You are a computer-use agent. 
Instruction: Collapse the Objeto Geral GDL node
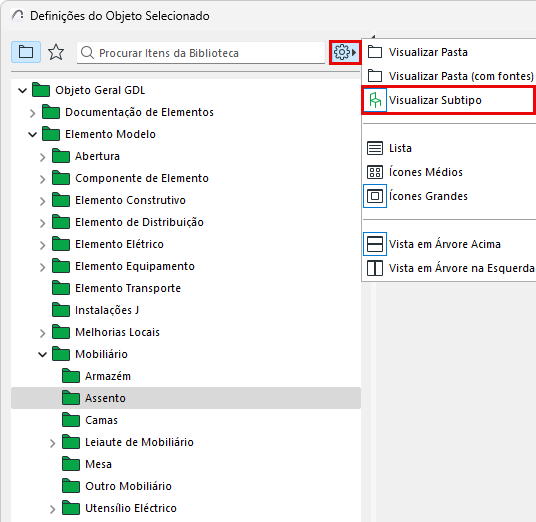point(23,91)
